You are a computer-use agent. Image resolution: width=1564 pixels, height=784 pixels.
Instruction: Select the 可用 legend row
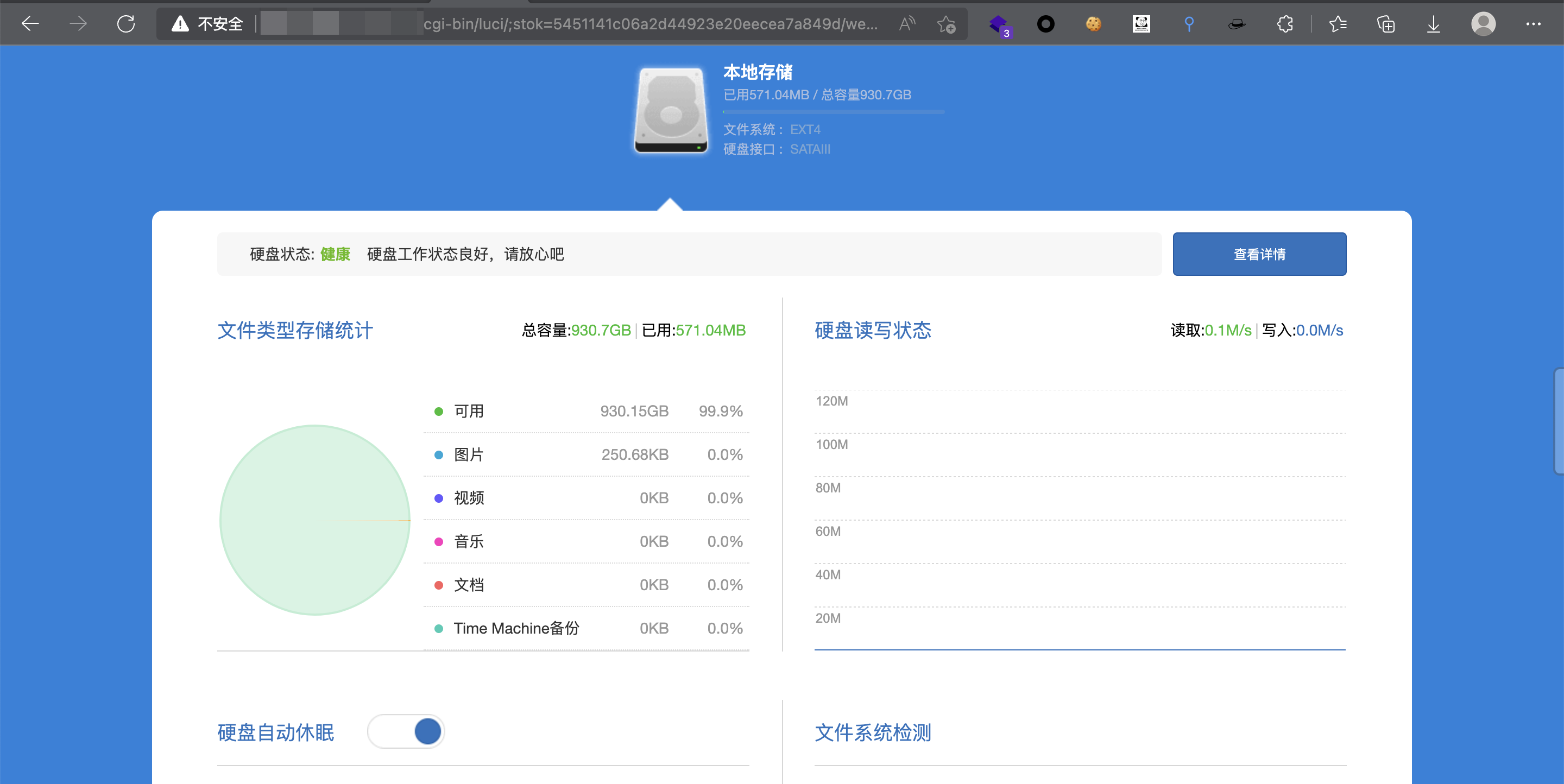coord(586,412)
